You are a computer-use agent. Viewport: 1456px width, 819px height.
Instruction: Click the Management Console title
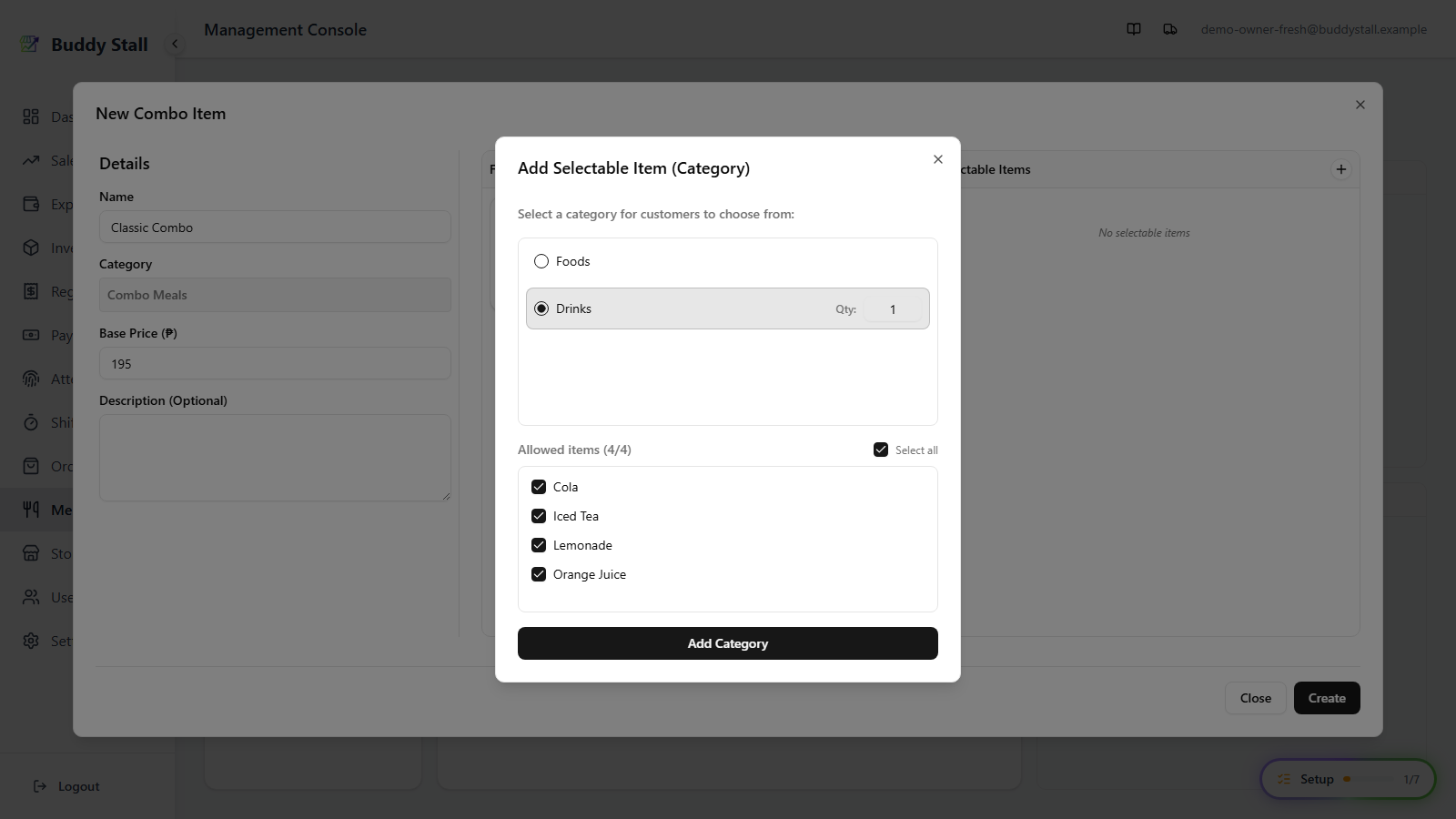click(285, 29)
